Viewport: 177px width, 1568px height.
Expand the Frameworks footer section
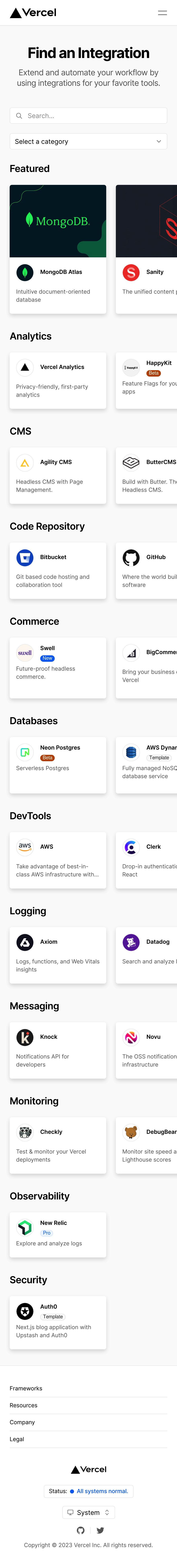tap(88, 1388)
